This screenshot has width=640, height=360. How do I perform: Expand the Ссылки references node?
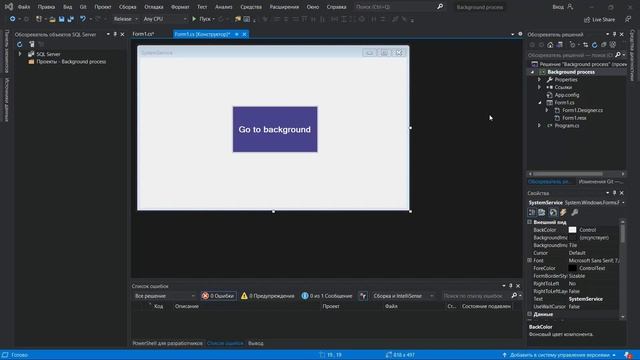[539, 87]
